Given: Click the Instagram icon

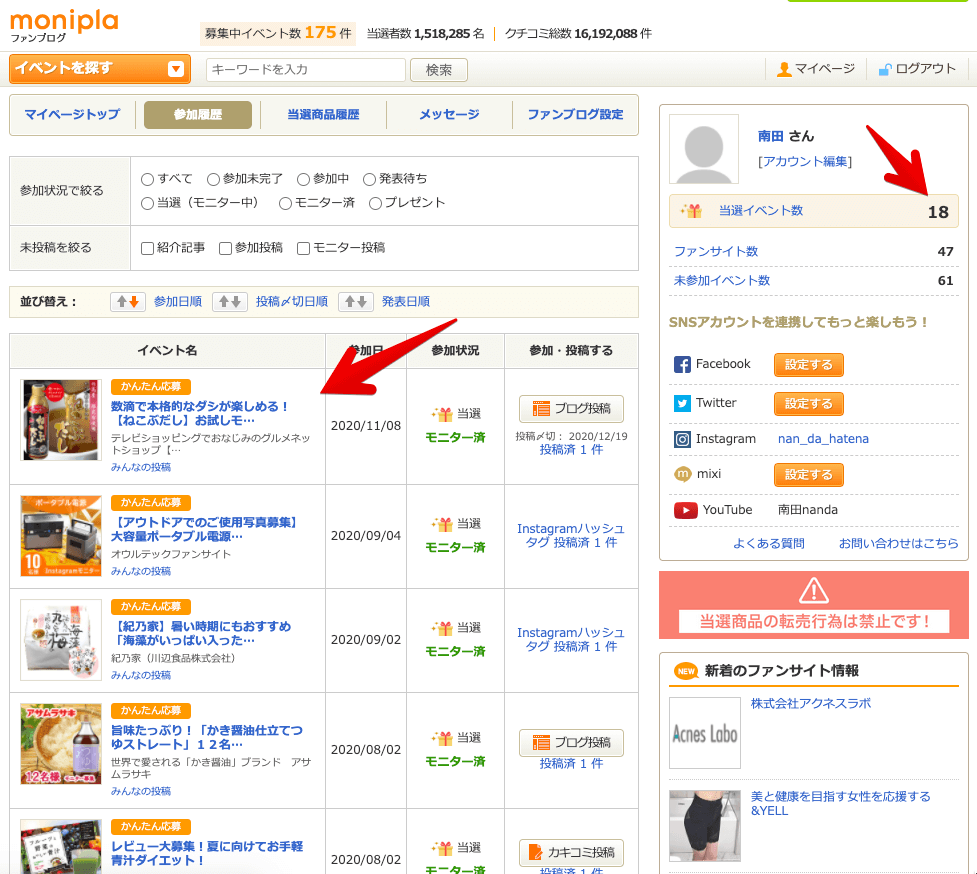Looking at the screenshot, I should 682,439.
